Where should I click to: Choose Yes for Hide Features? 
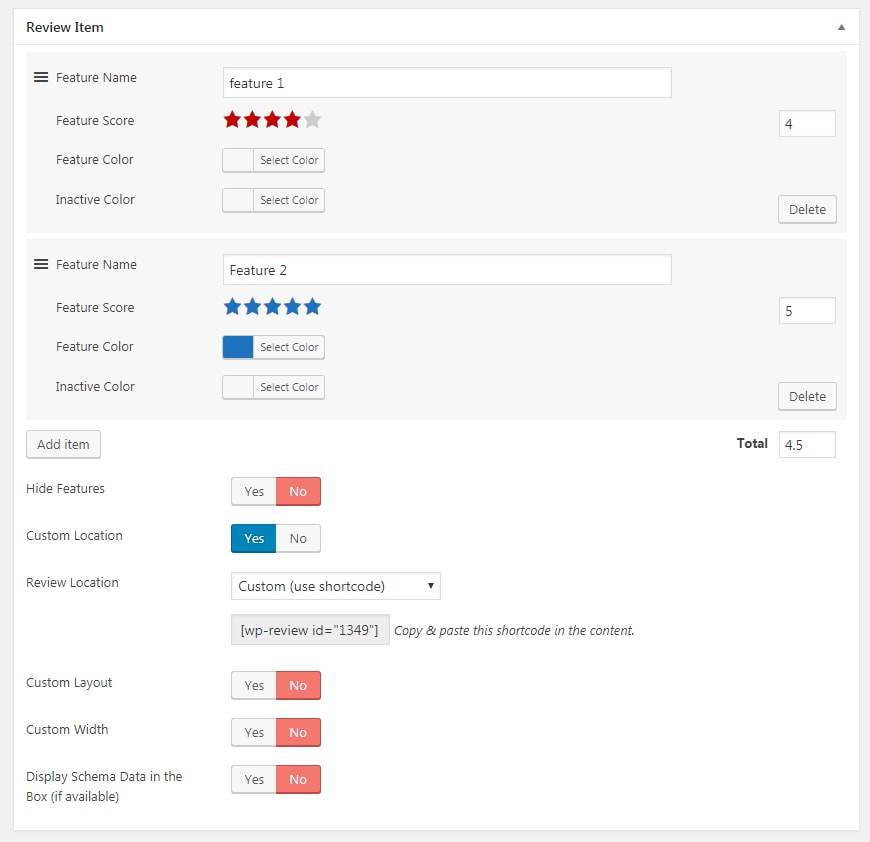(x=254, y=491)
